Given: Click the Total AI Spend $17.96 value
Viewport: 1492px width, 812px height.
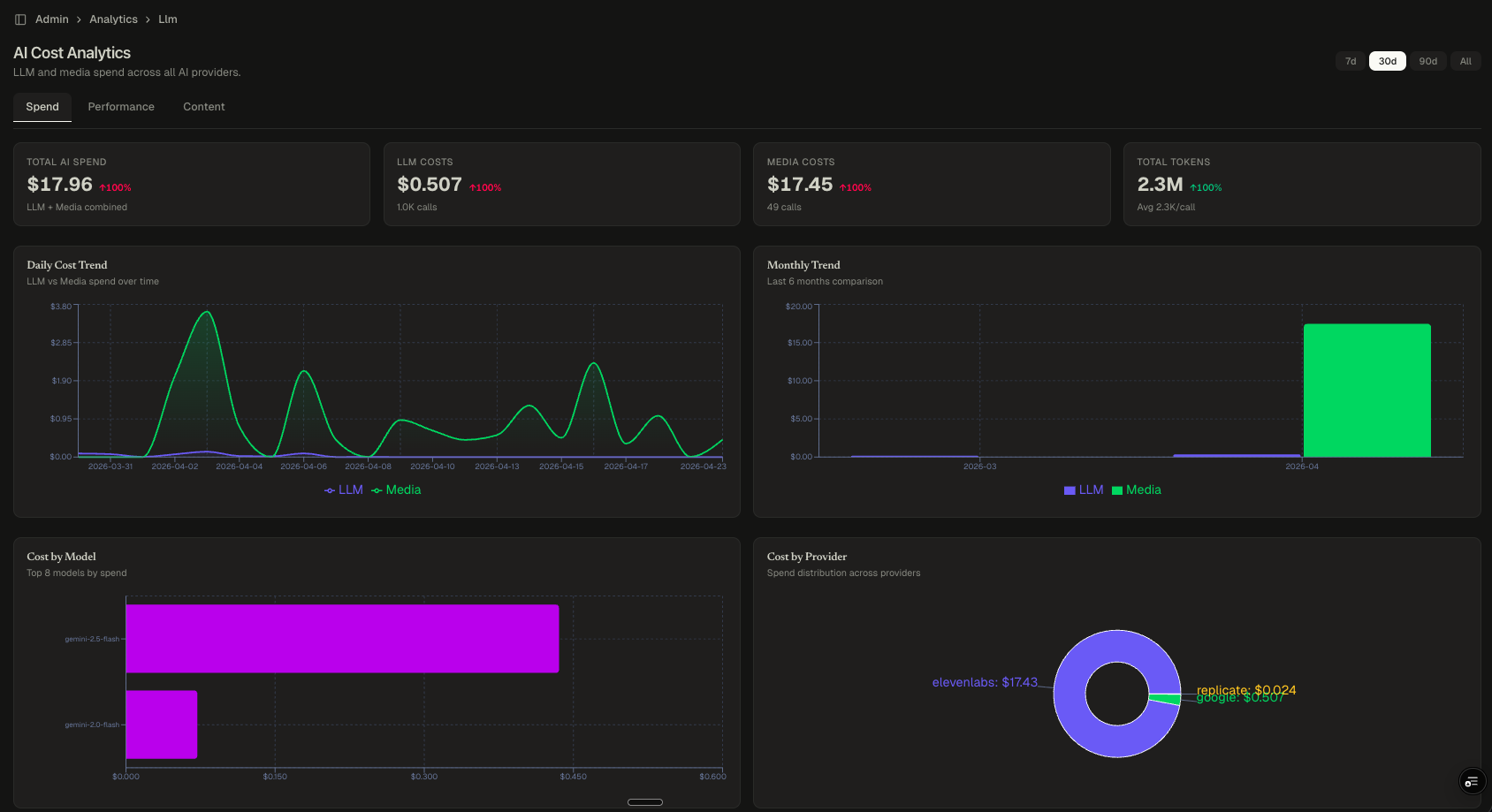Looking at the screenshot, I should pos(59,185).
